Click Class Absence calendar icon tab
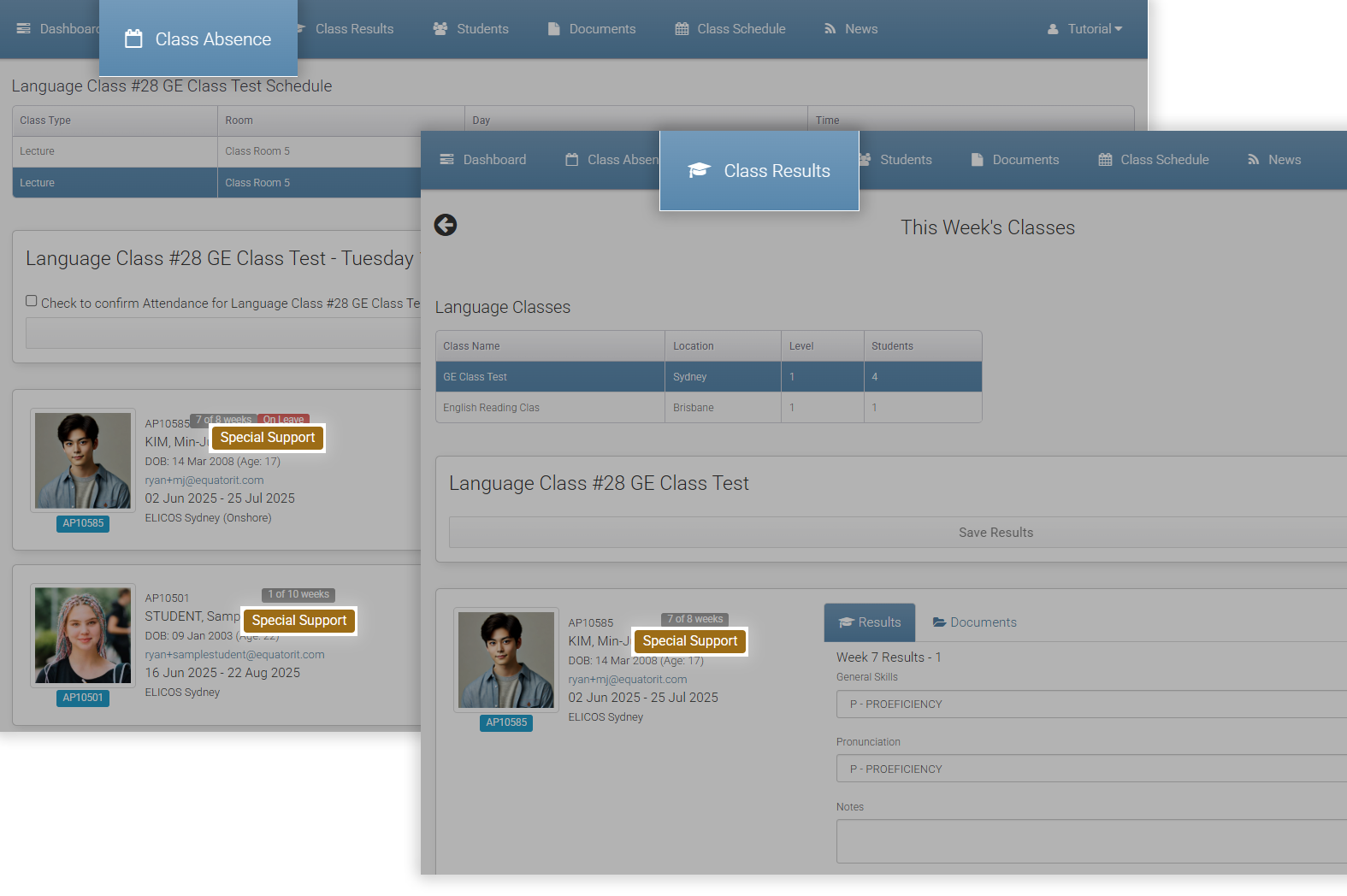This screenshot has width=1347, height=896. pyautogui.click(x=198, y=39)
